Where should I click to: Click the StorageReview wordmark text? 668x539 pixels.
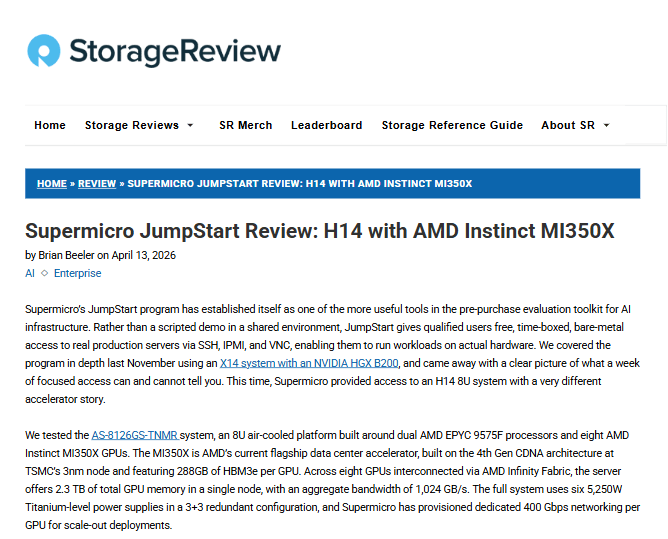(x=174, y=51)
